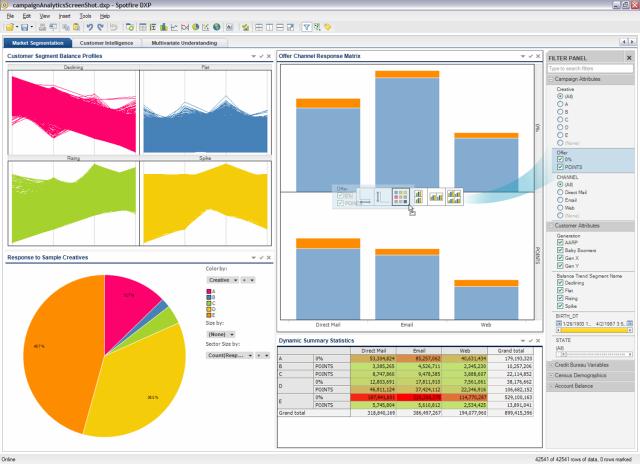Uncheck the Declining segment checkbox
Image resolution: width=640 pixels, height=464 pixels.
coord(560,283)
